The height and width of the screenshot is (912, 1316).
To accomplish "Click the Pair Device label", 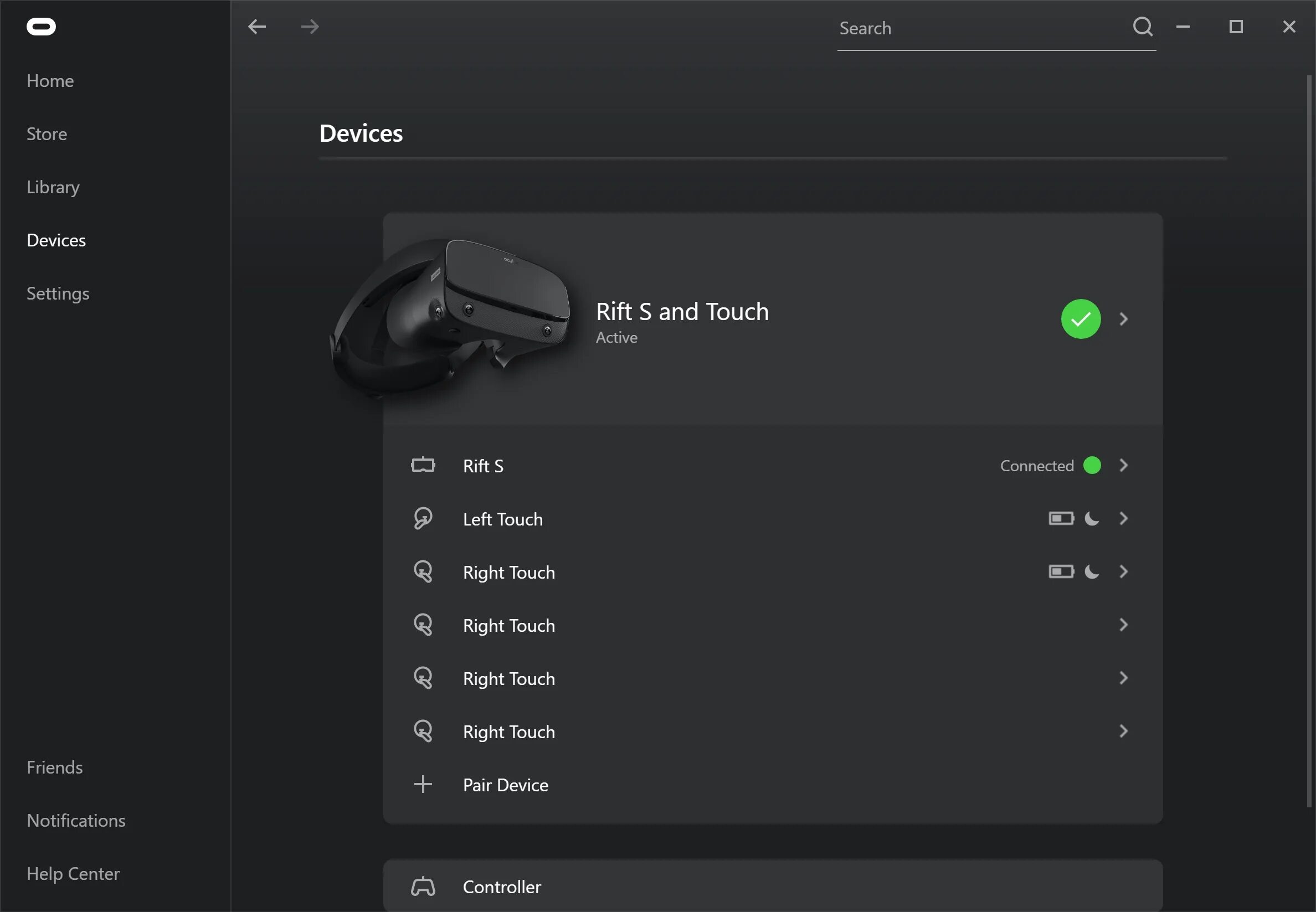I will 505,785.
